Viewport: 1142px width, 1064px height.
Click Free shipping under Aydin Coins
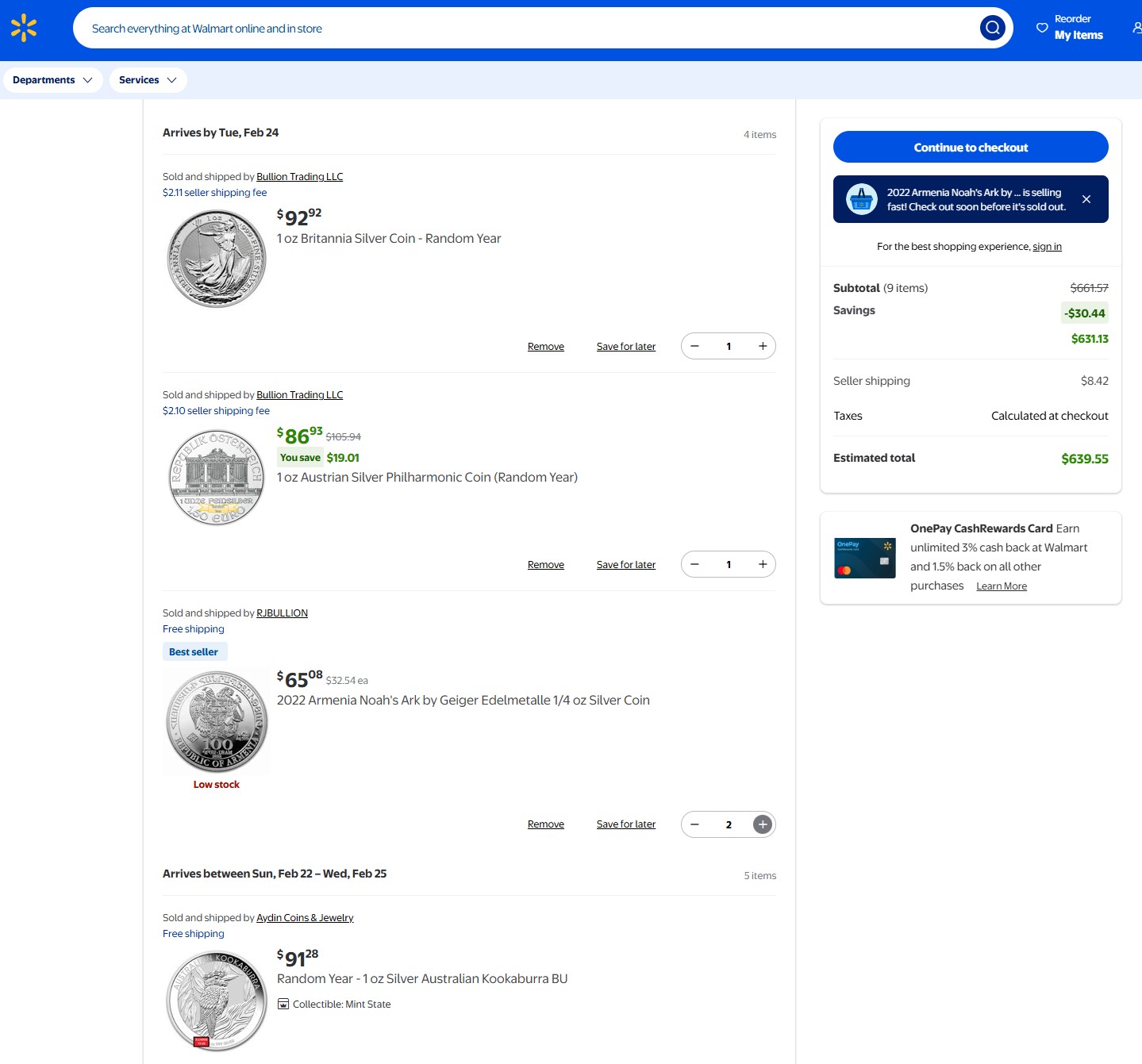coord(194,934)
